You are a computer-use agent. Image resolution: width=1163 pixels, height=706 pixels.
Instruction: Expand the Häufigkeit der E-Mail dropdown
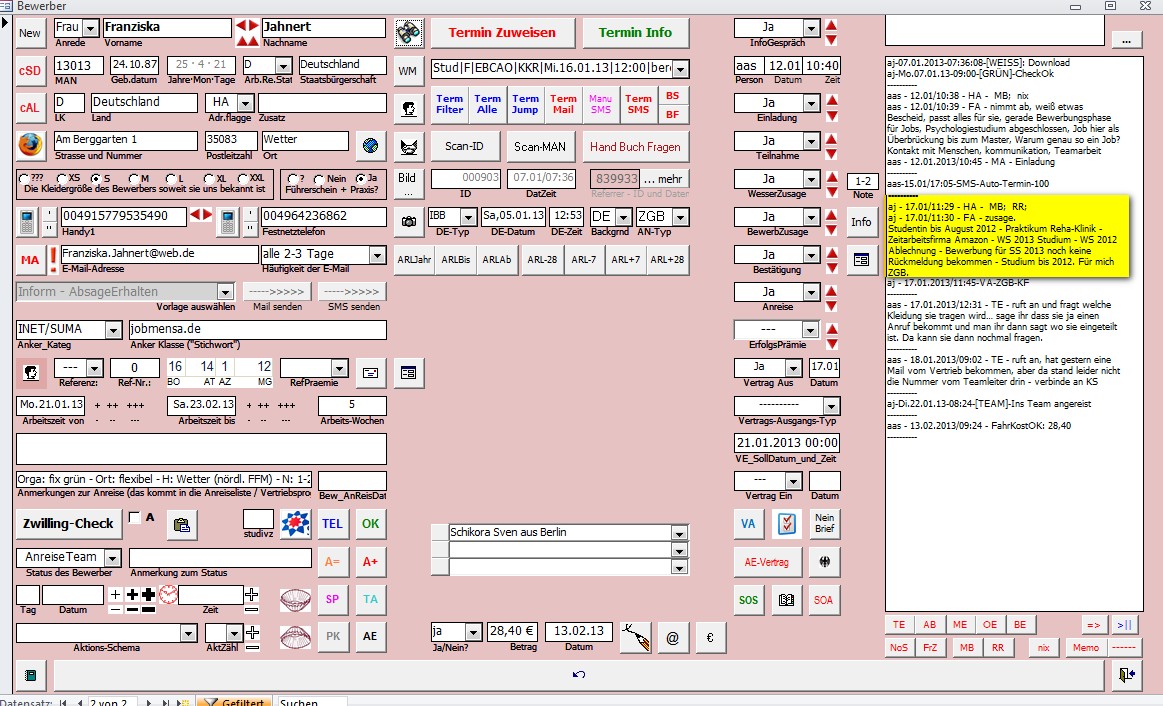(x=376, y=255)
